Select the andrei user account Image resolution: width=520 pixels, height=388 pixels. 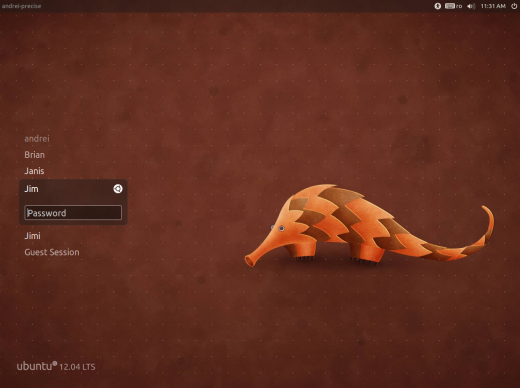tap(37, 139)
